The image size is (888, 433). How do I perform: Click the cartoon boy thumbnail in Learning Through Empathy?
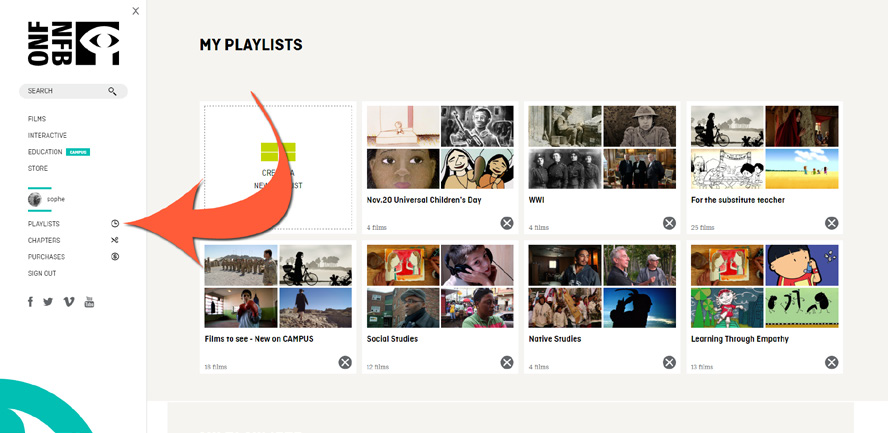tap(802, 265)
